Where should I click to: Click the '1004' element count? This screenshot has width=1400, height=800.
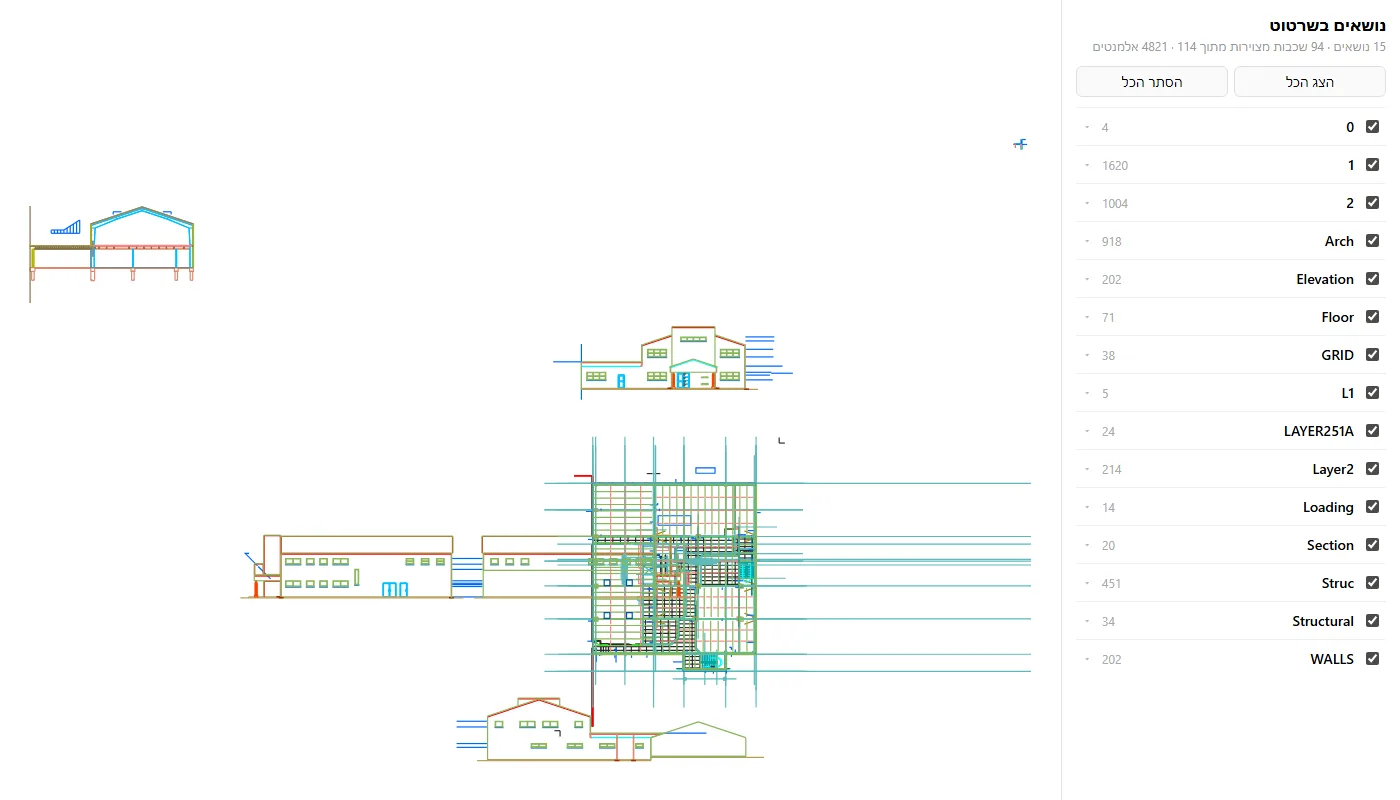point(1115,204)
